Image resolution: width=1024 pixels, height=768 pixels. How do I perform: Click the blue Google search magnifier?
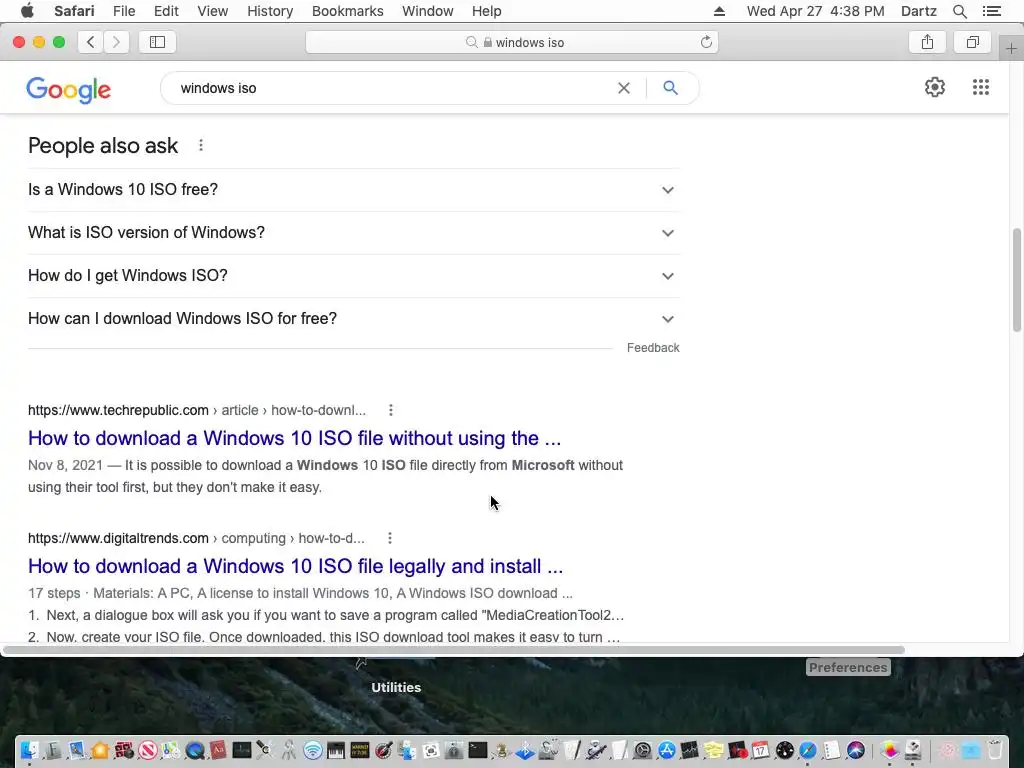[x=670, y=88]
